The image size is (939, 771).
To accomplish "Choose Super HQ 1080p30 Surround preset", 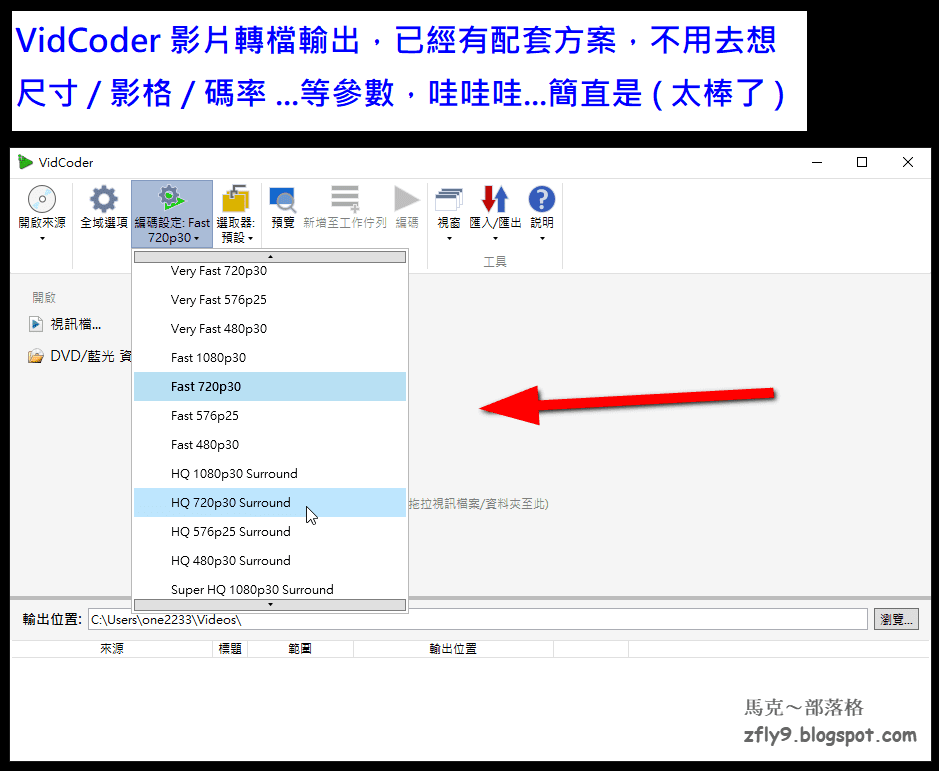I will [x=250, y=589].
